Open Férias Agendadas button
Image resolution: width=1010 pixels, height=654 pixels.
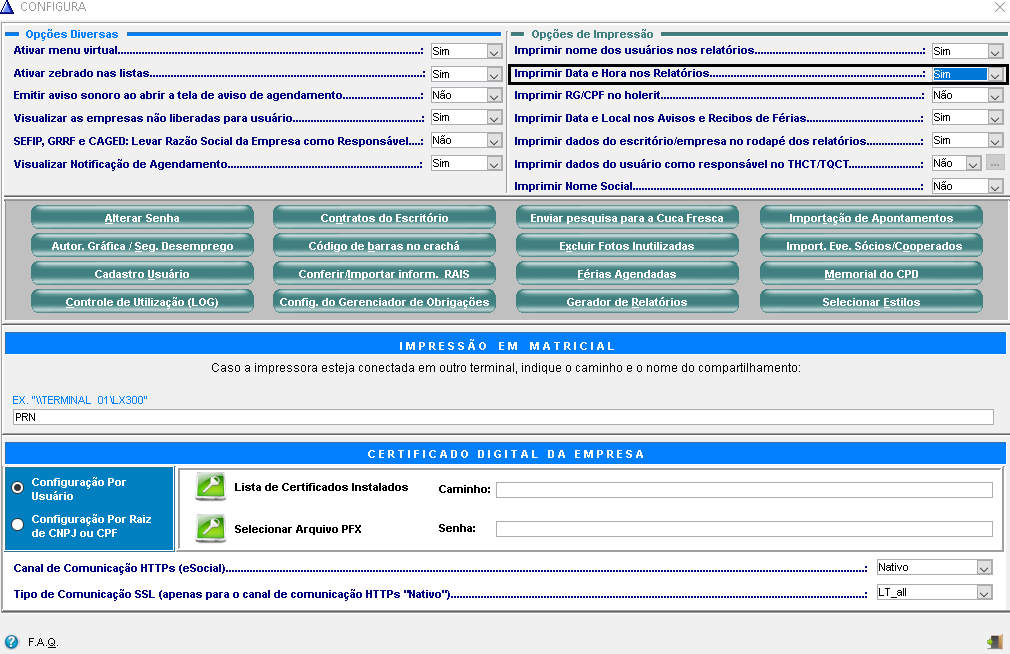pyautogui.click(x=627, y=273)
